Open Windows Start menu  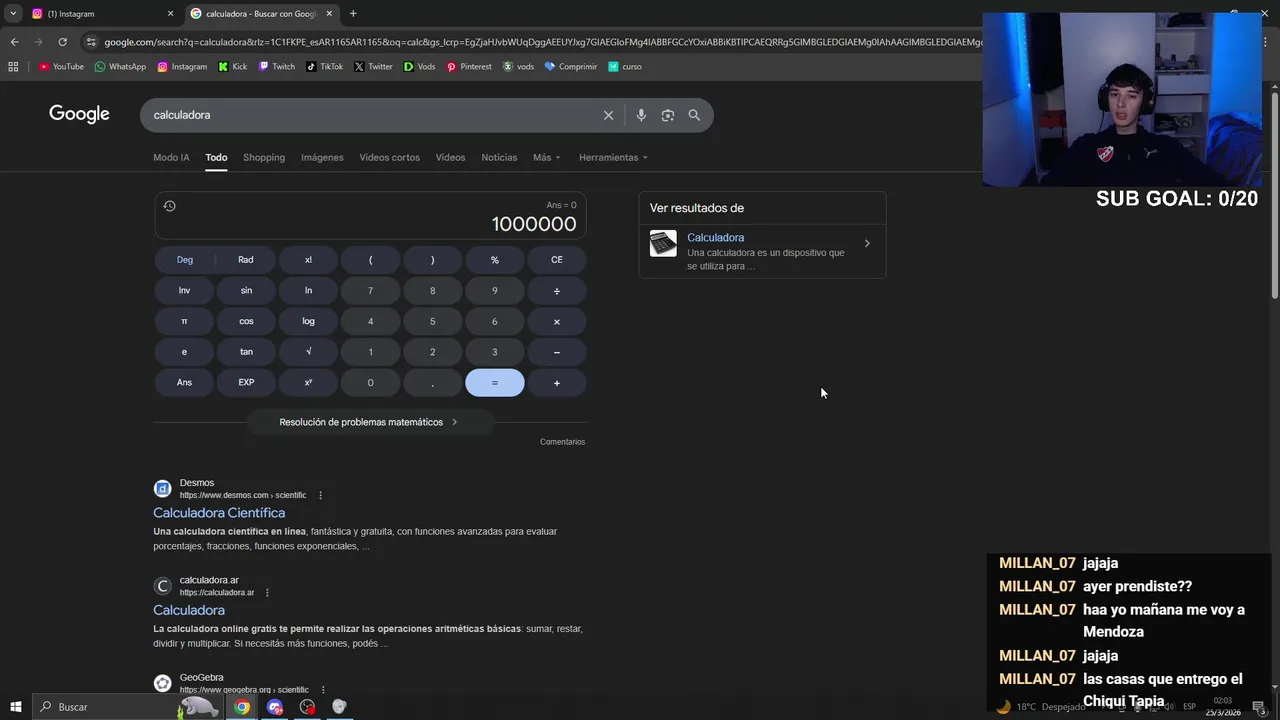(x=15, y=707)
